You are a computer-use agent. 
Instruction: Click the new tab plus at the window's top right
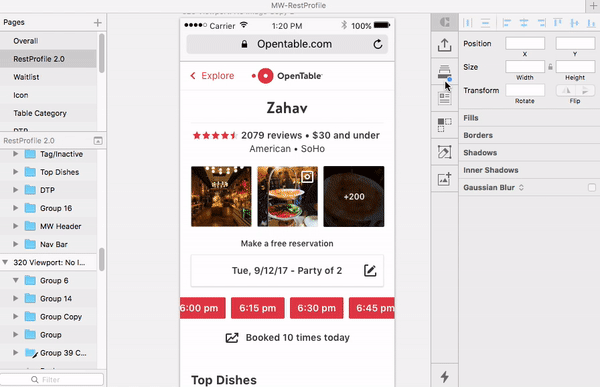point(593,5)
